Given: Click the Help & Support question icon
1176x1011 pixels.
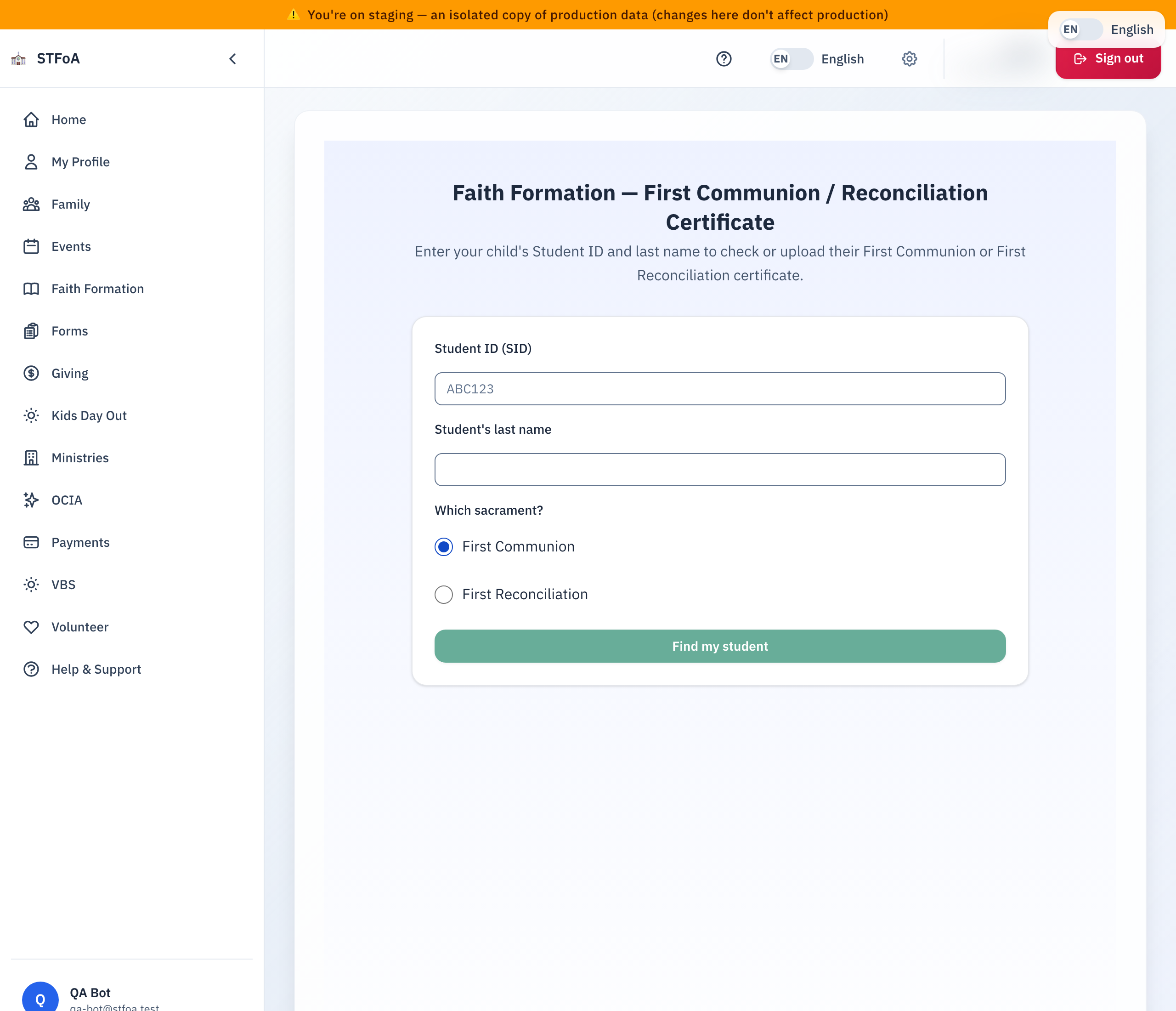Looking at the screenshot, I should 31,669.
